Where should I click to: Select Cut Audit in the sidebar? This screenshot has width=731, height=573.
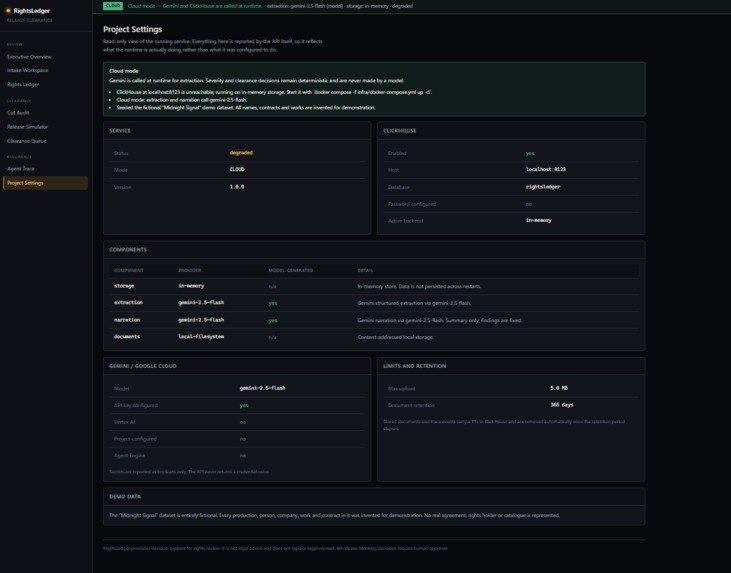18,113
